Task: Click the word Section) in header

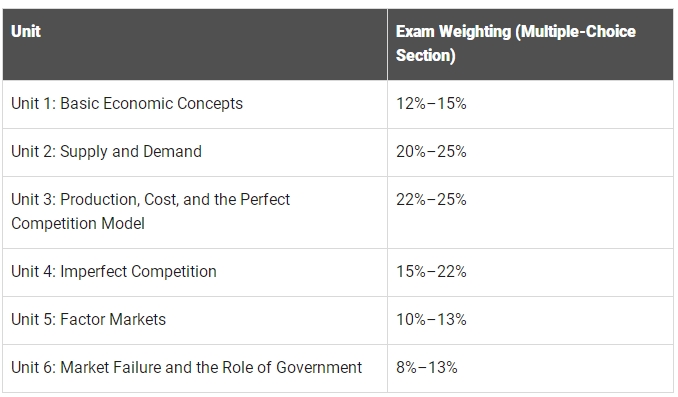Action: pos(425,56)
